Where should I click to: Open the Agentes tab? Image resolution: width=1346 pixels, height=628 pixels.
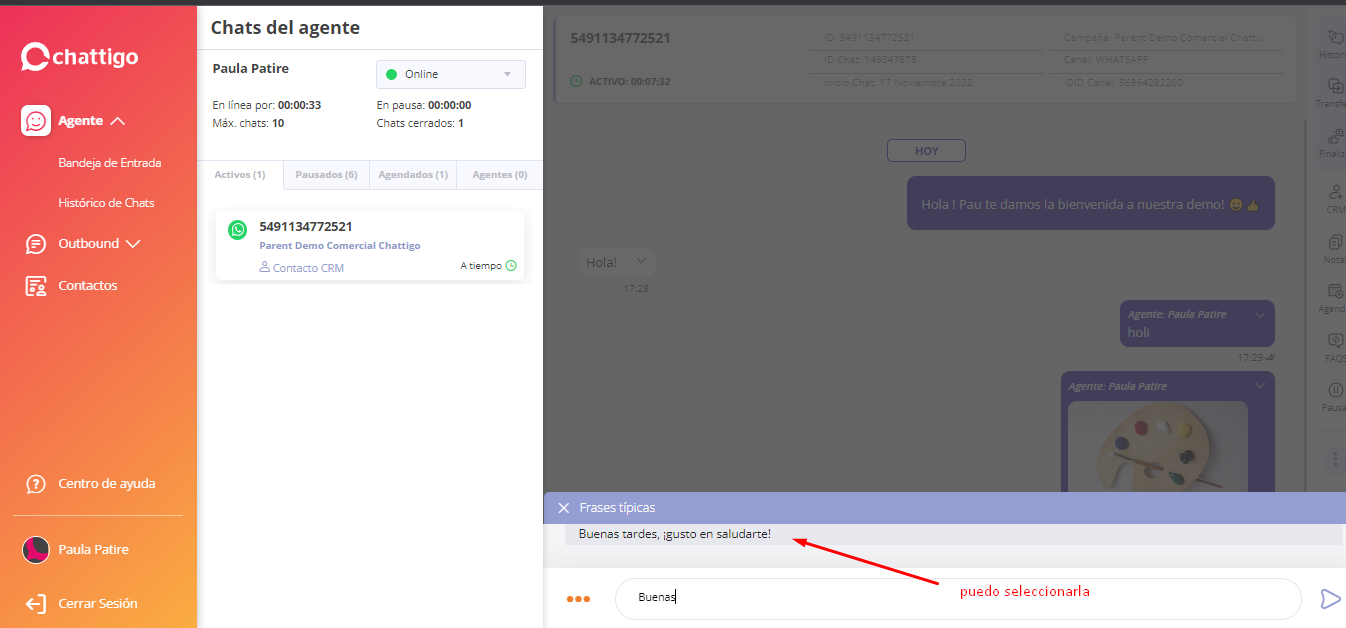pos(499,175)
